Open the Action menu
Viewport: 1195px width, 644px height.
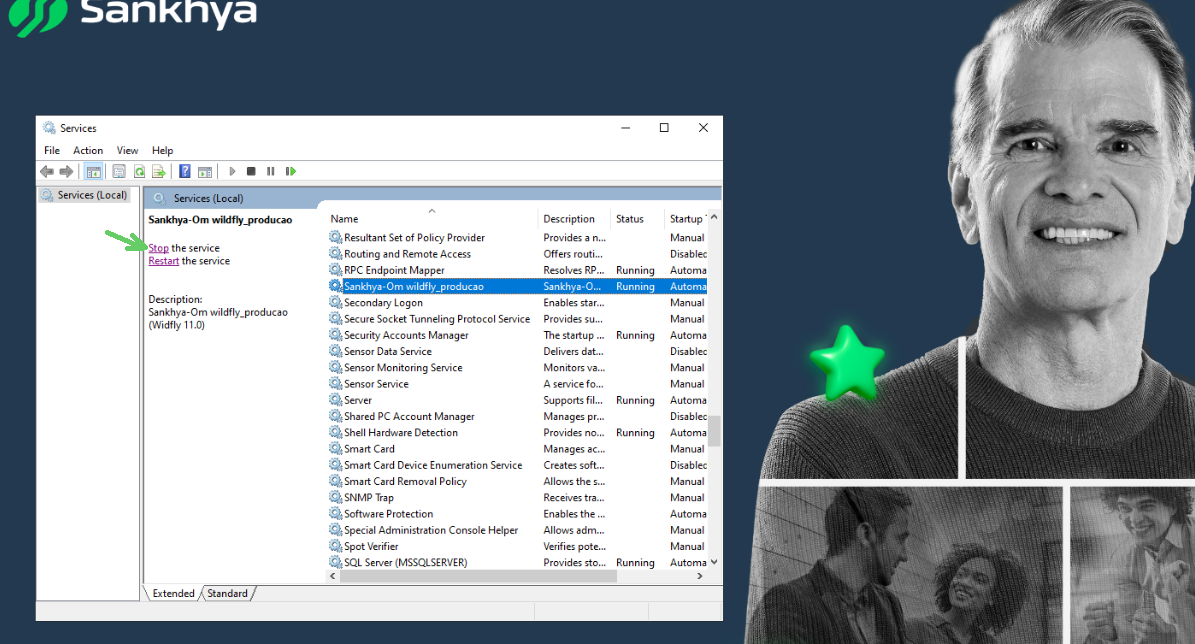click(88, 150)
